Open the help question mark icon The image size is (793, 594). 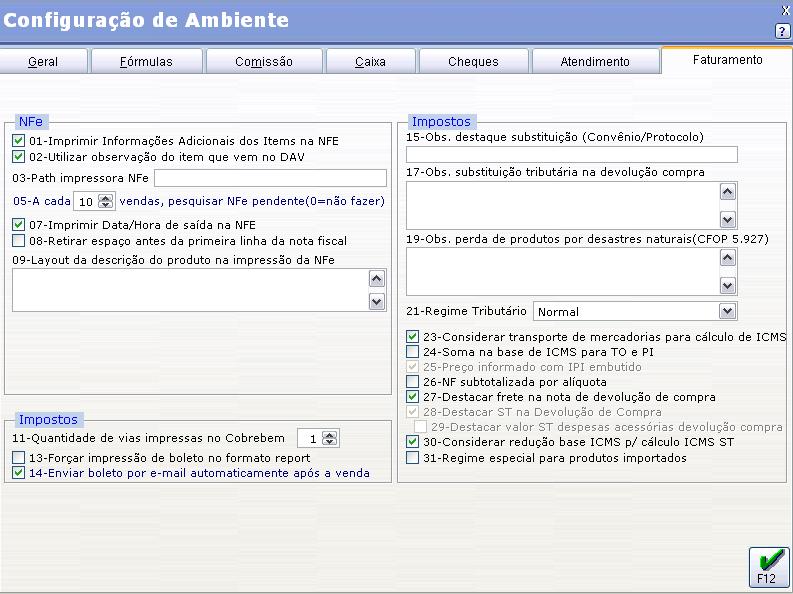coord(782,31)
